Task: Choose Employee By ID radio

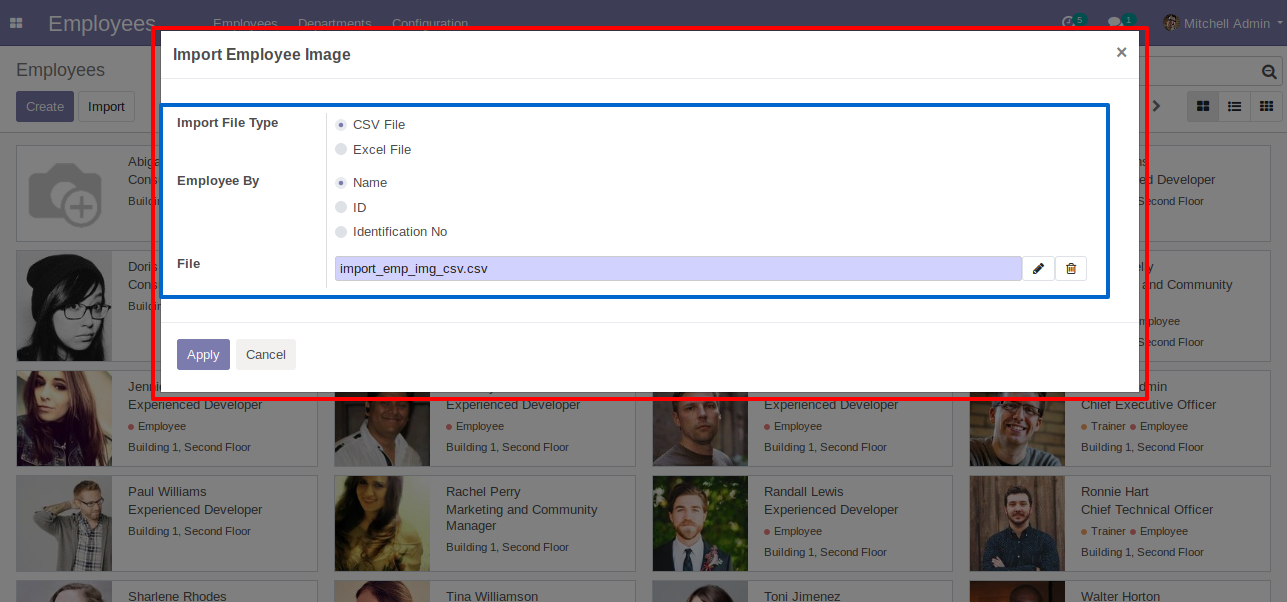Action: click(341, 208)
